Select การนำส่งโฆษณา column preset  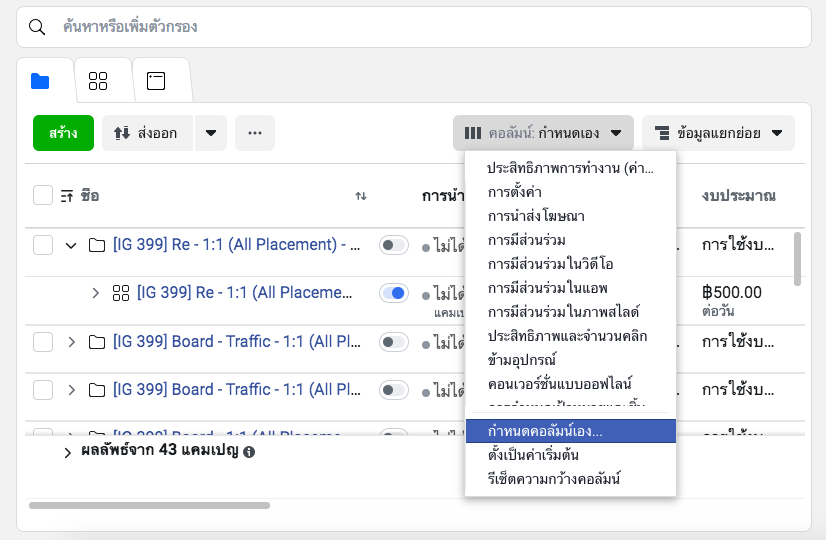[571, 216]
